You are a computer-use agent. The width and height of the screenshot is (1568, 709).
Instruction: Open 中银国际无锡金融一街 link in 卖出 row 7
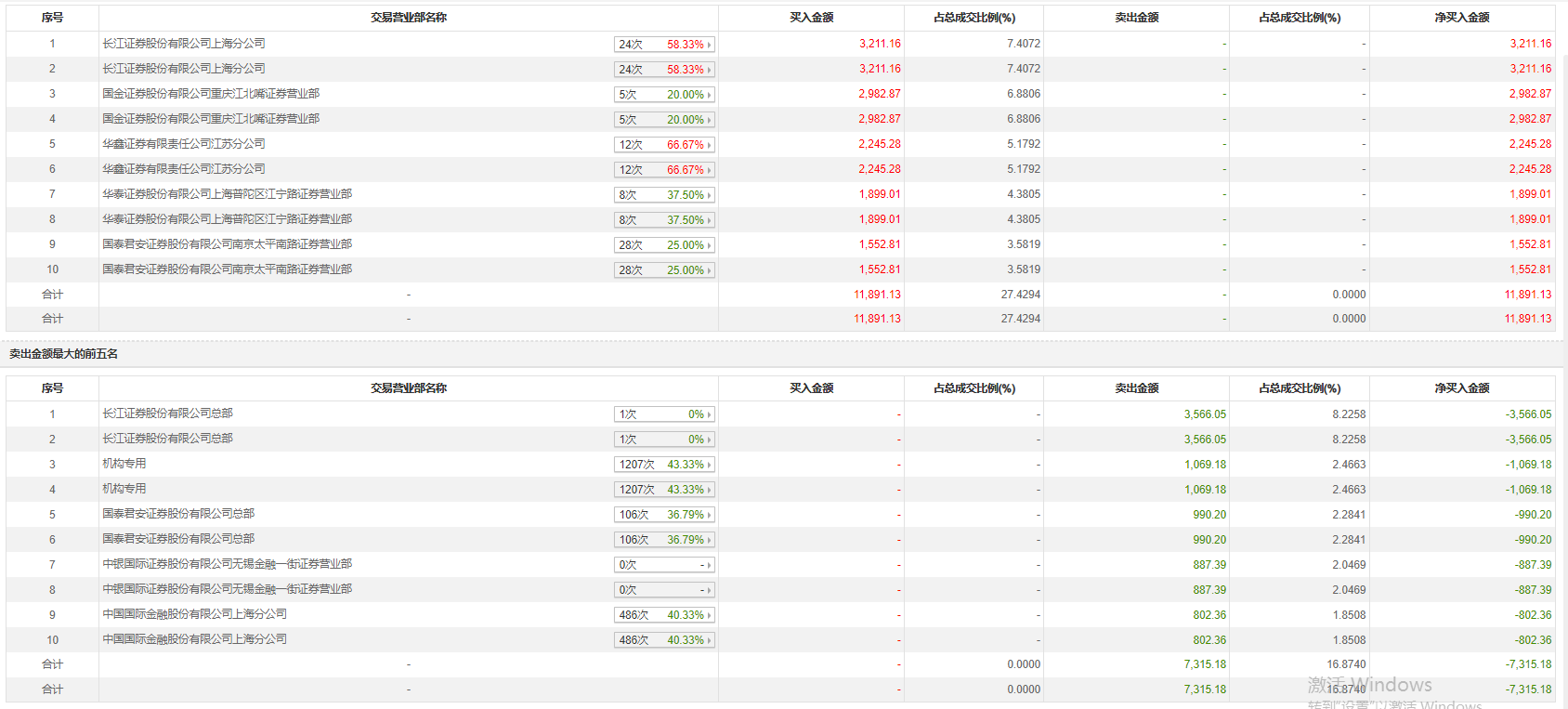click(228, 564)
